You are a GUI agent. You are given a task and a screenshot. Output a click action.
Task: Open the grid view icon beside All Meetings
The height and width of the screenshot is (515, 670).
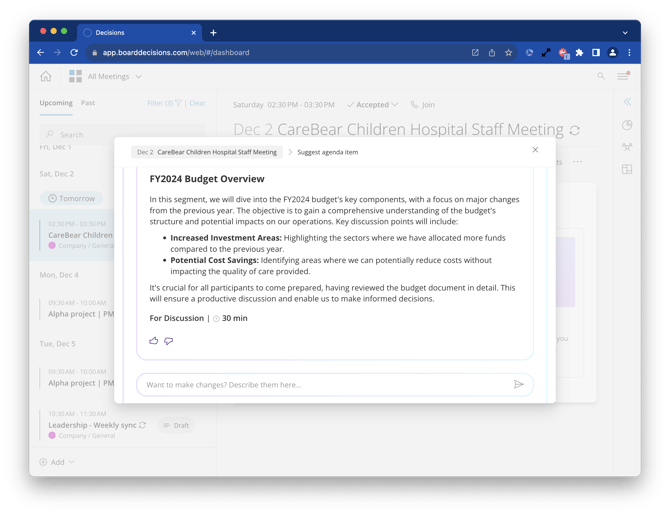pos(76,77)
